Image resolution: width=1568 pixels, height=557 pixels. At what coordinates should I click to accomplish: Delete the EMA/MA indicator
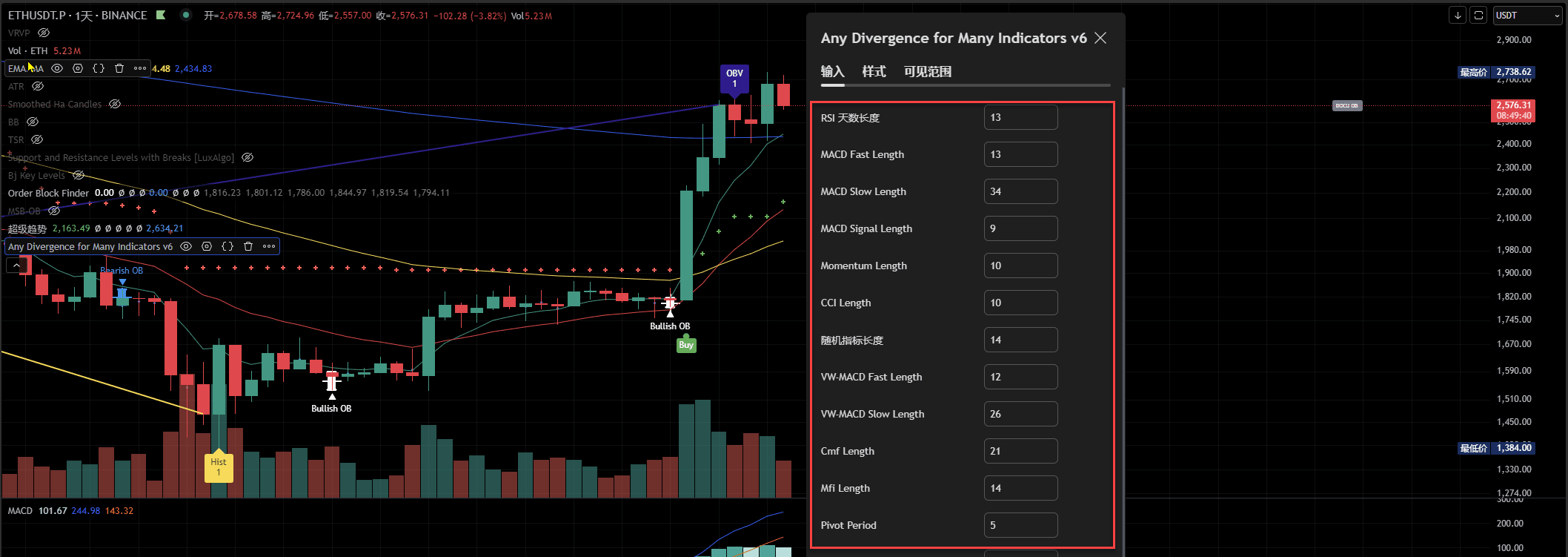tap(119, 68)
